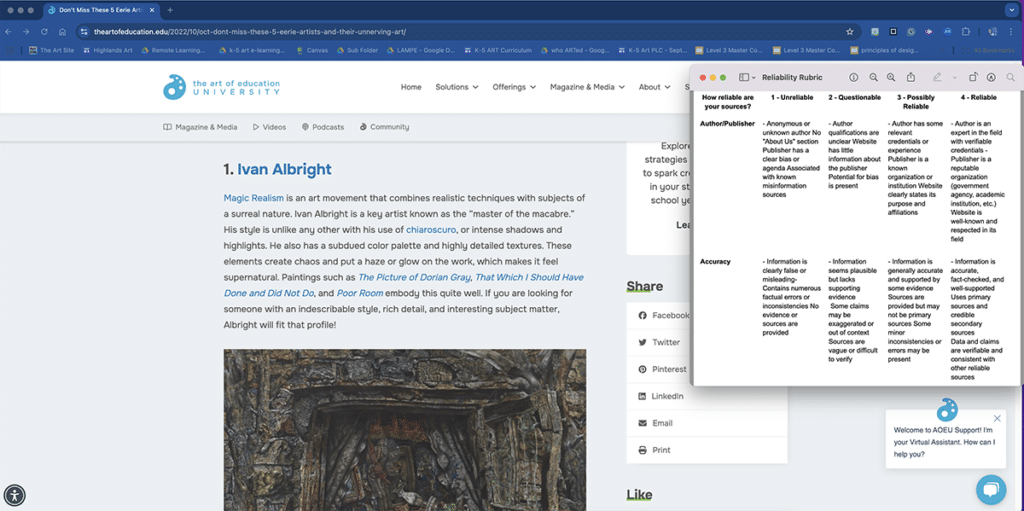Open the Preview inspector info icon
Screen dimensions: 1024x511
point(854,77)
